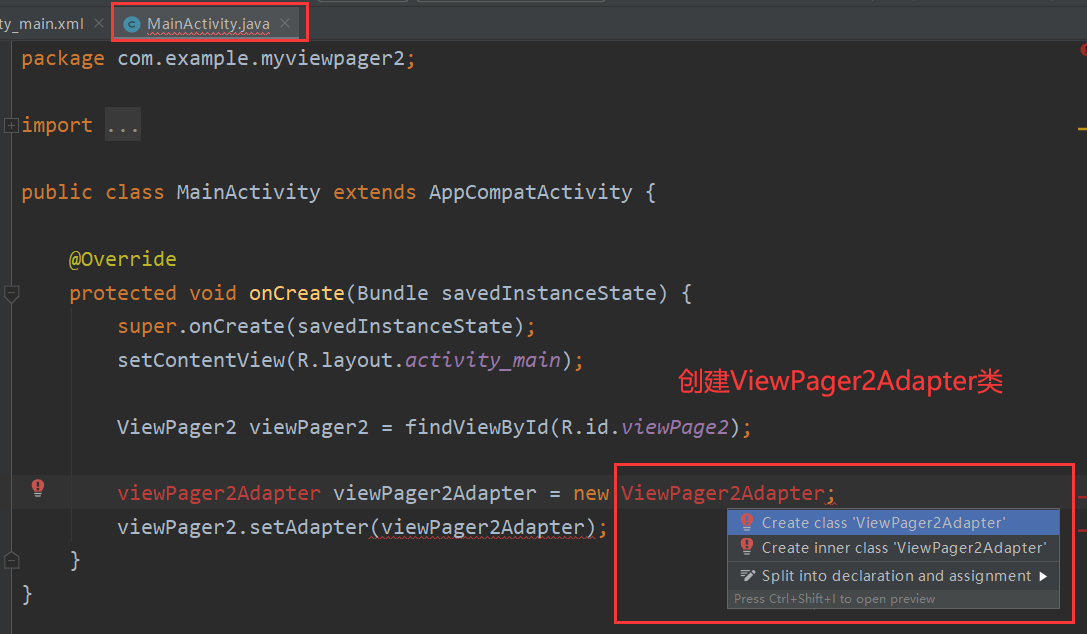Click the error stripe mark at top right
Image resolution: width=1087 pixels, height=634 pixels.
(x=1084, y=50)
